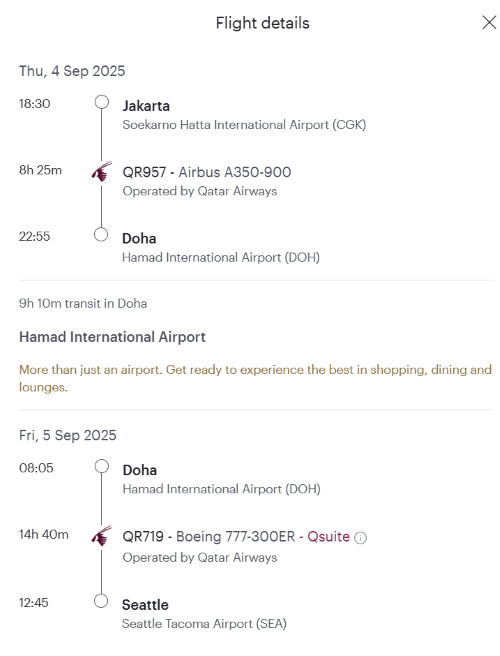Close the Flight details dialog
The width and height of the screenshot is (500, 656).
click(x=489, y=23)
